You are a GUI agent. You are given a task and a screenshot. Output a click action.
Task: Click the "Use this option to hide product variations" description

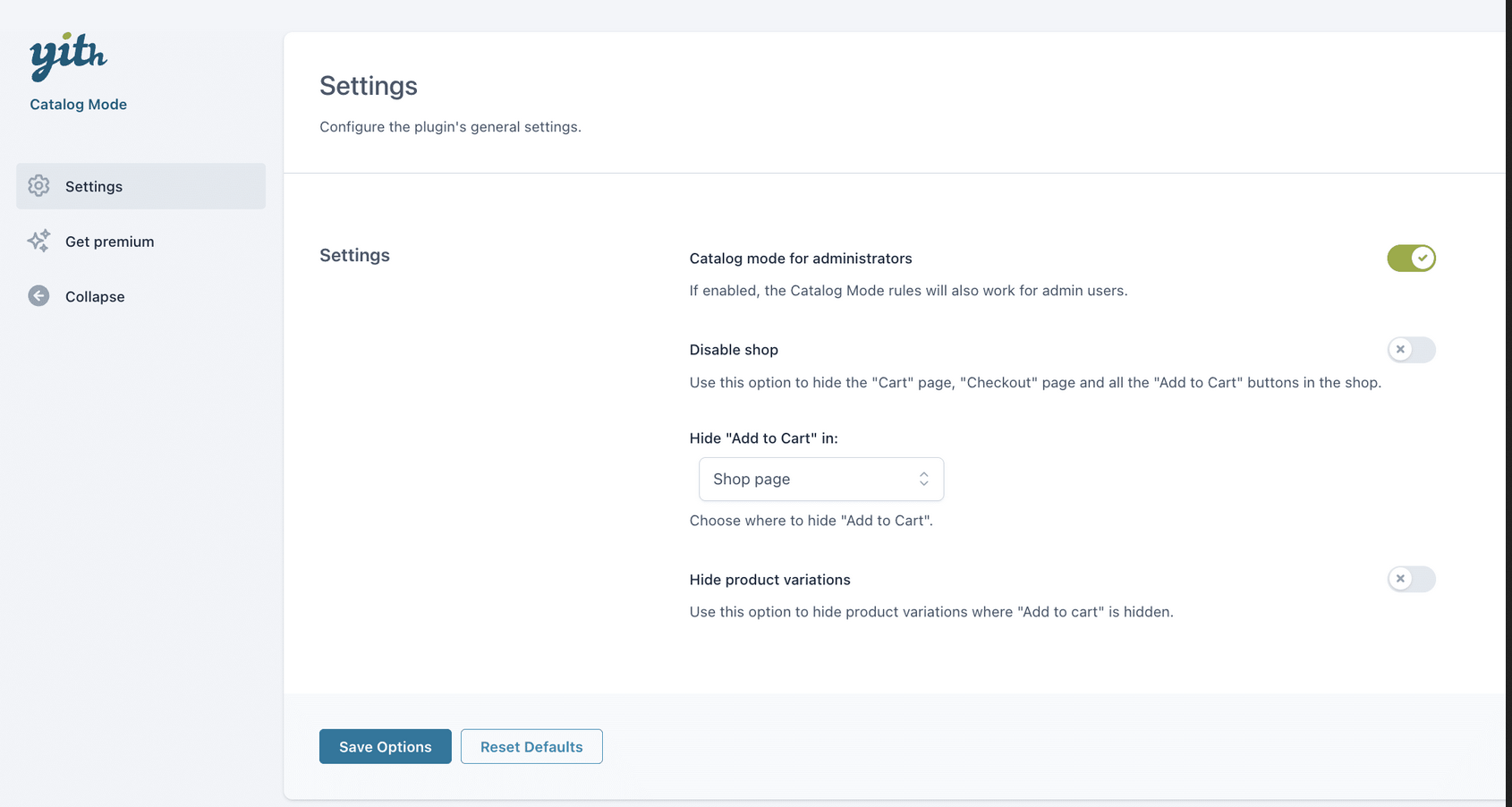coord(931,612)
